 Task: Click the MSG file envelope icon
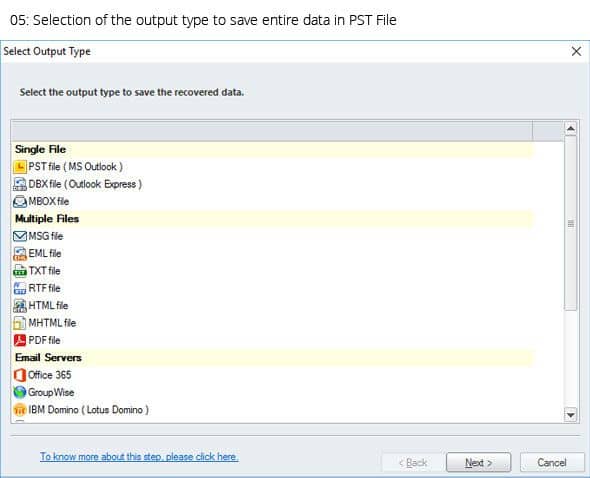point(20,236)
